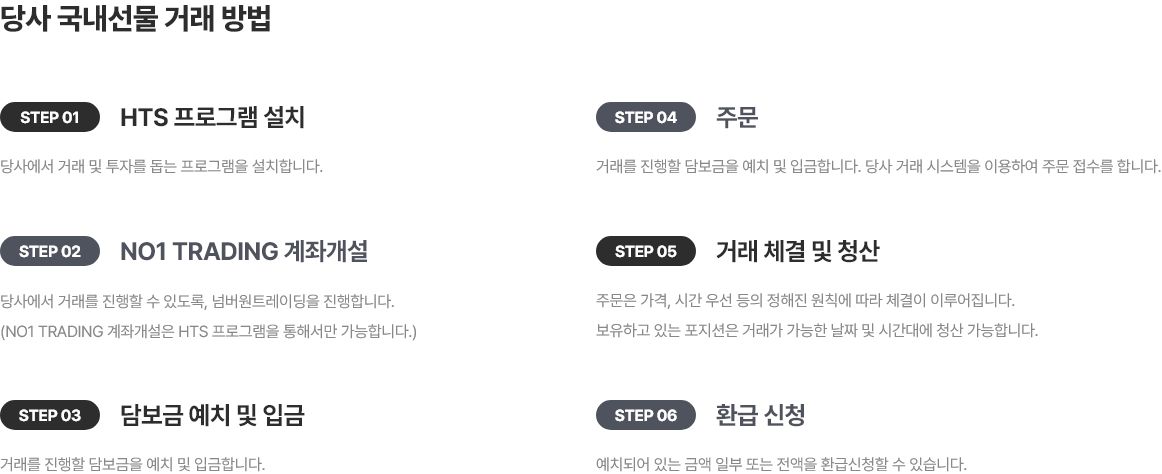Click the '넘버원트레이딩을 진행합니다' description line
Viewport: 1162px width, 474px height.
click(x=197, y=301)
